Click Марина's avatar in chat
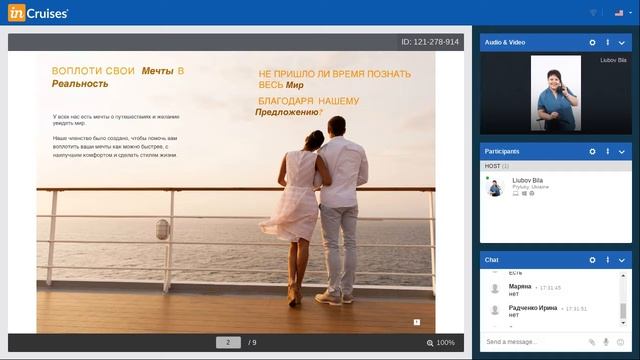 pos(495,289)
